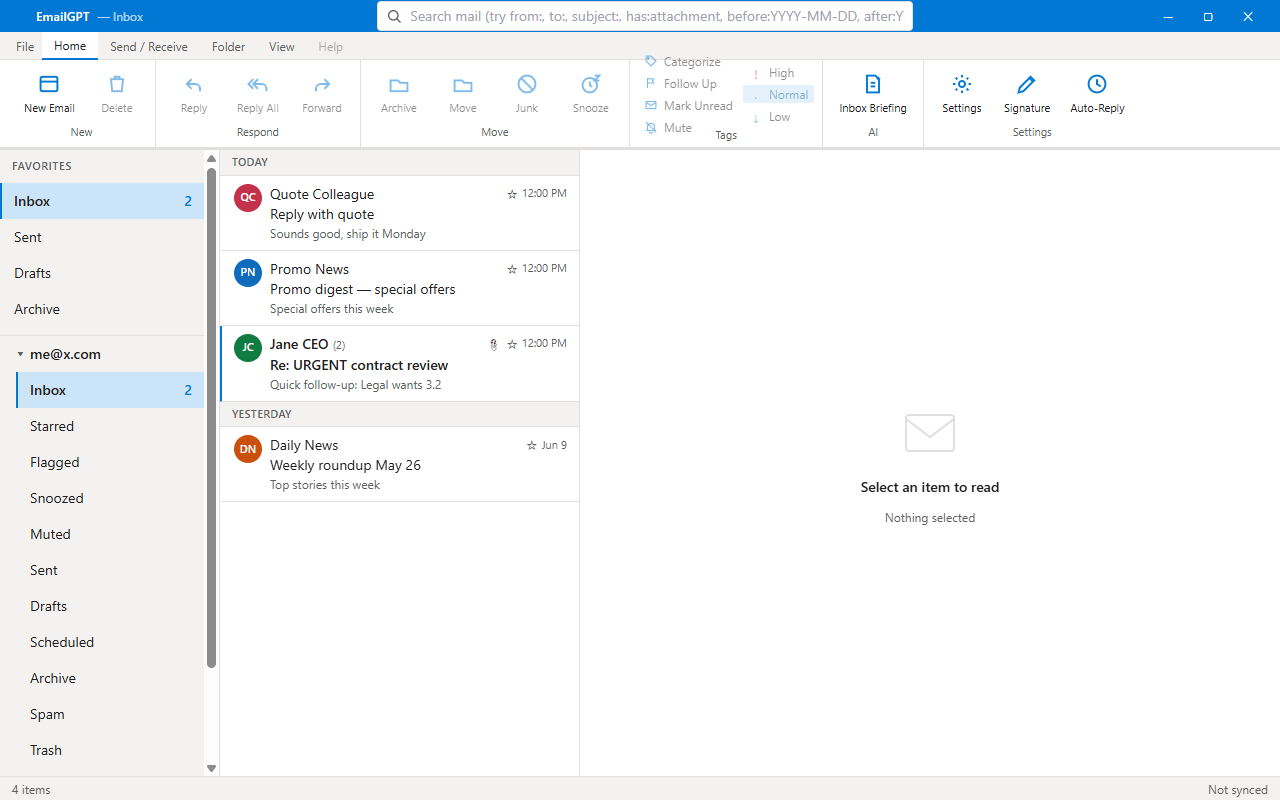Switch to the Send / Receive tab
This screenshot has height=800, width=1280.
(149, 47)
